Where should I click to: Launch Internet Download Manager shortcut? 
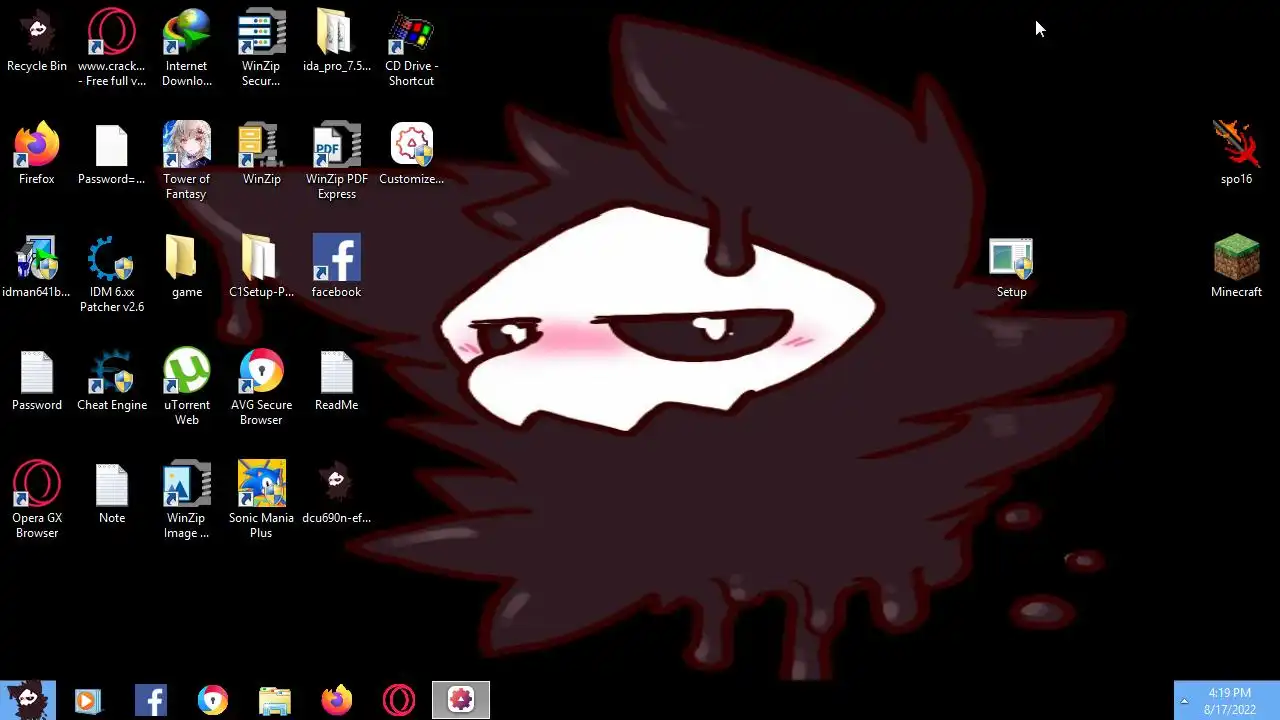pos(187,48)
